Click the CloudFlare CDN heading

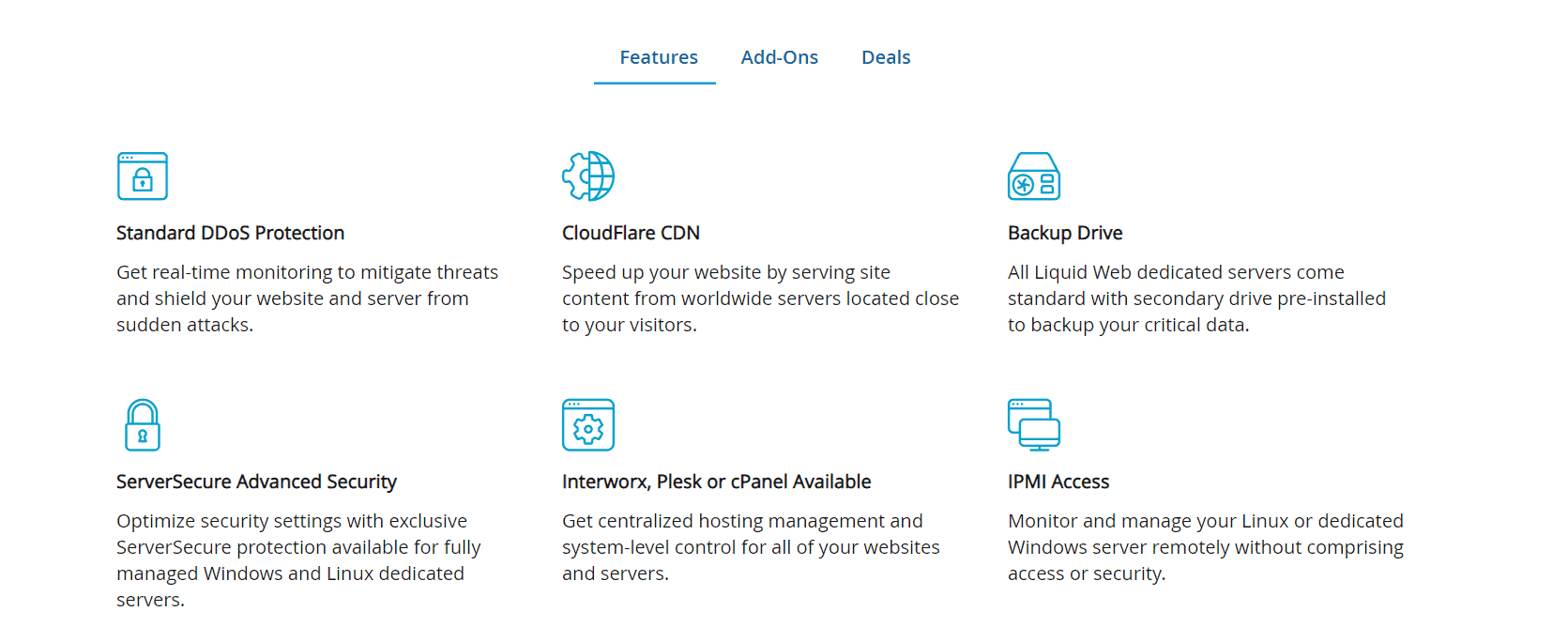pos(631,233)
